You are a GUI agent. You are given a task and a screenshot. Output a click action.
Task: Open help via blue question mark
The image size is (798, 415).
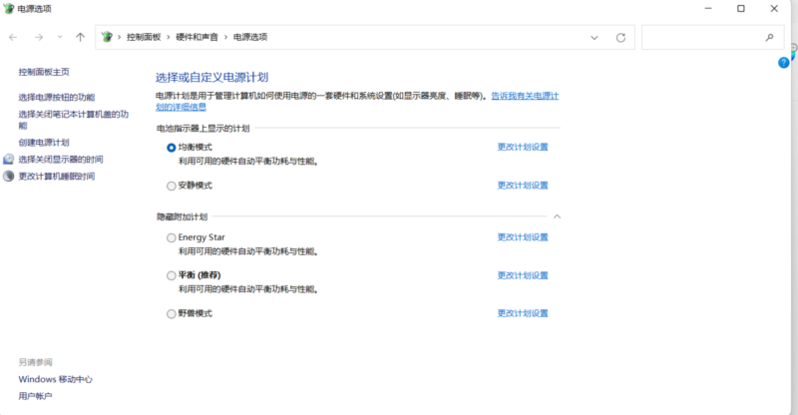coord(784,63)
